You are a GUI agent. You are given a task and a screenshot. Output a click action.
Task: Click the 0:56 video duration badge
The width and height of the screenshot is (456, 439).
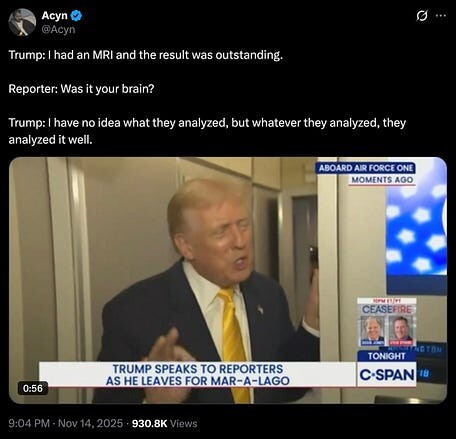33,388
